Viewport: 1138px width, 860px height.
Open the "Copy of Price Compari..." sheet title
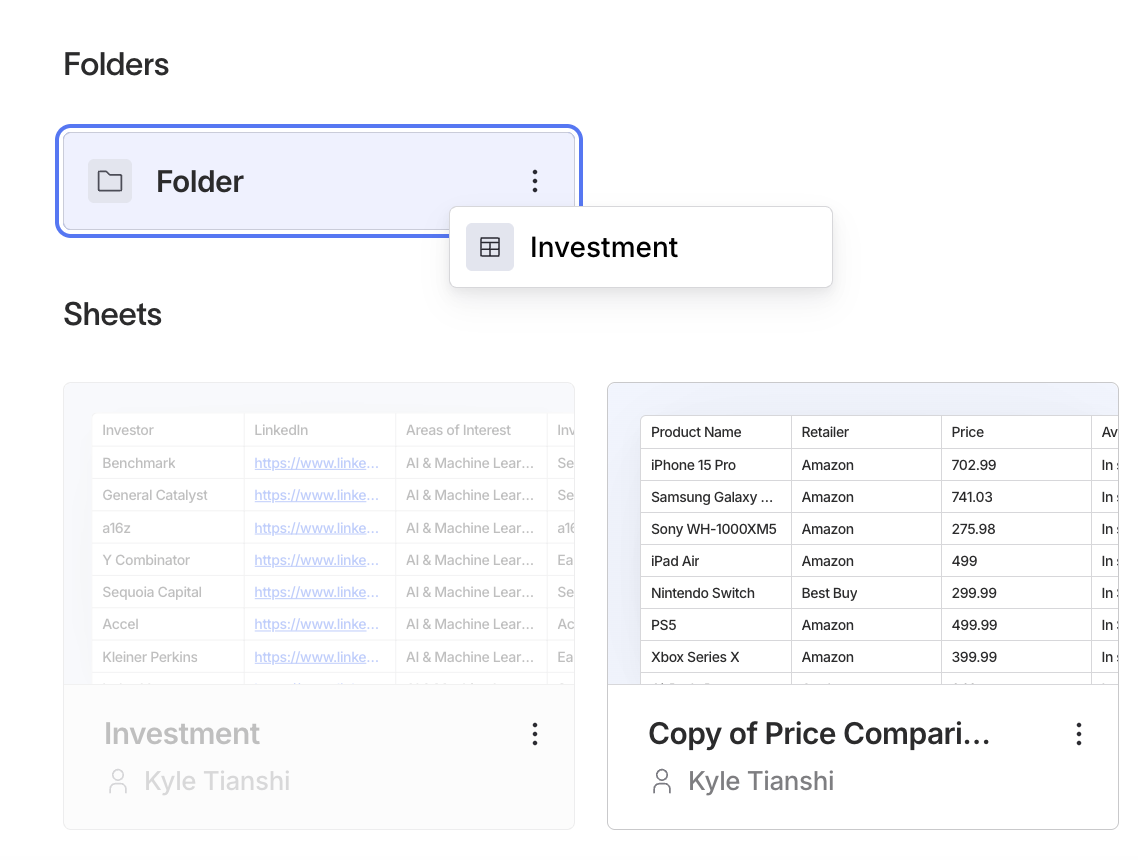click(819, 734)
